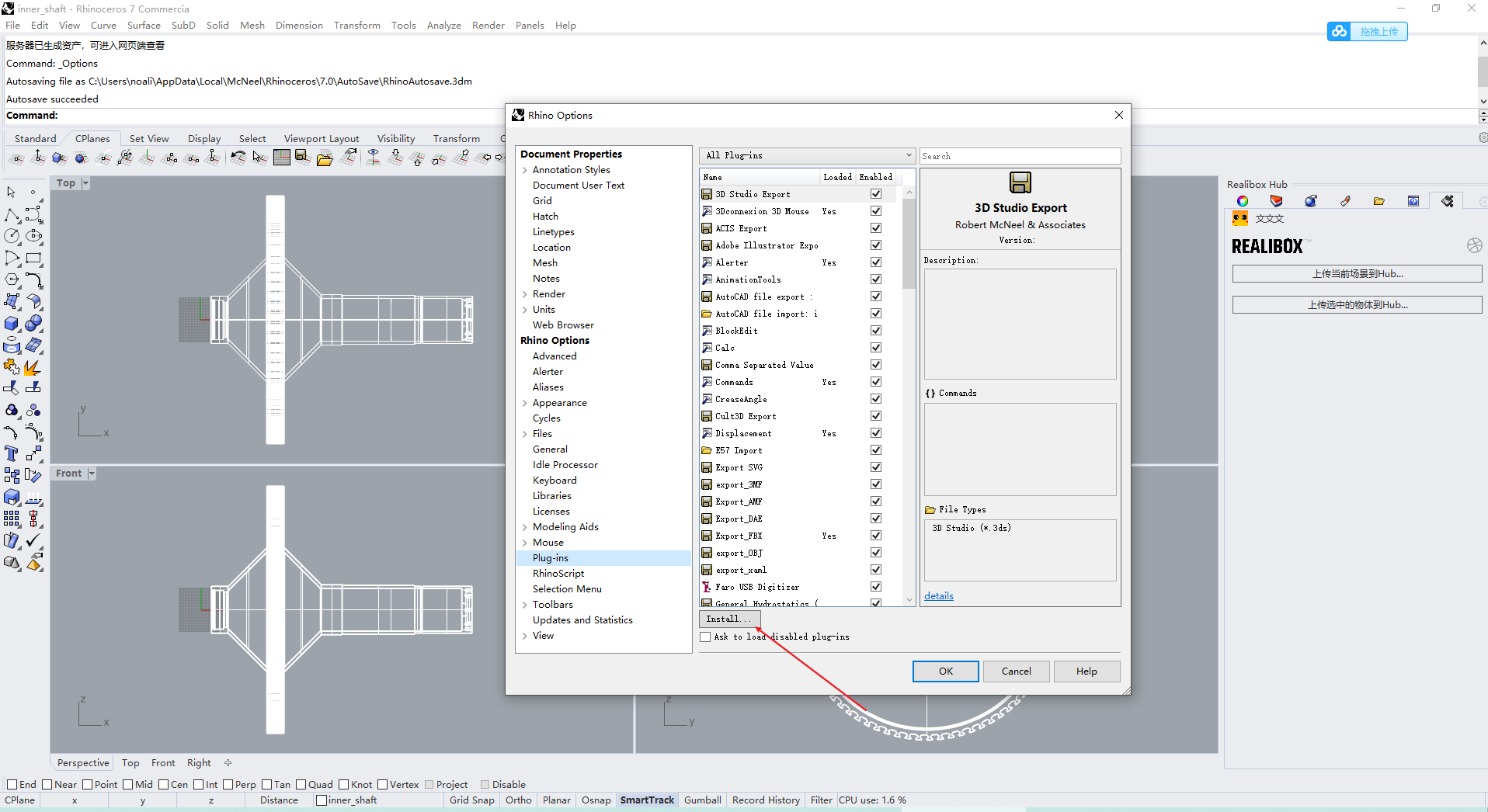
Task: Click the Install... button
Action: pos(729,619)
